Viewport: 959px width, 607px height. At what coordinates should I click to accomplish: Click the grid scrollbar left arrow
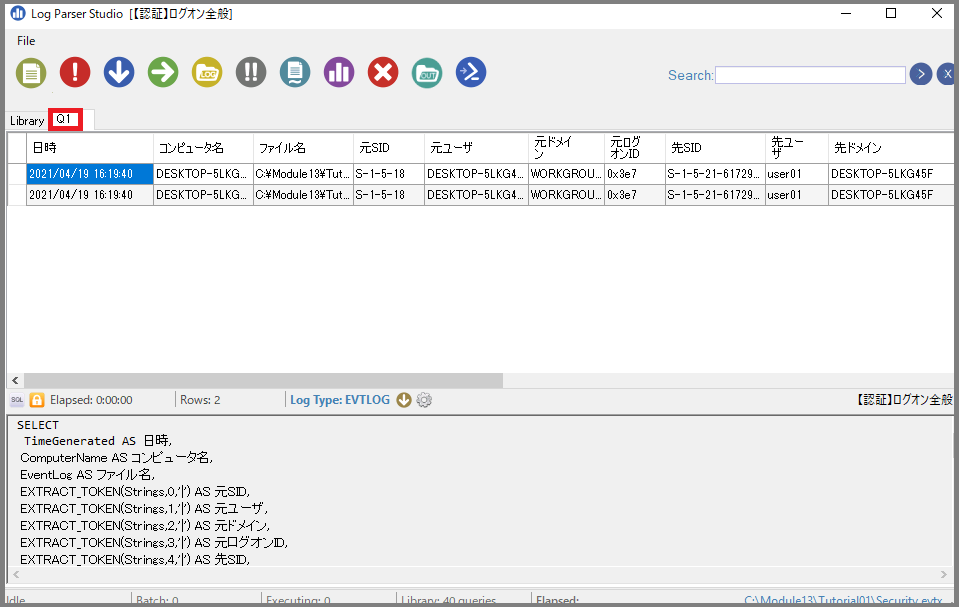tap(15, 381)
